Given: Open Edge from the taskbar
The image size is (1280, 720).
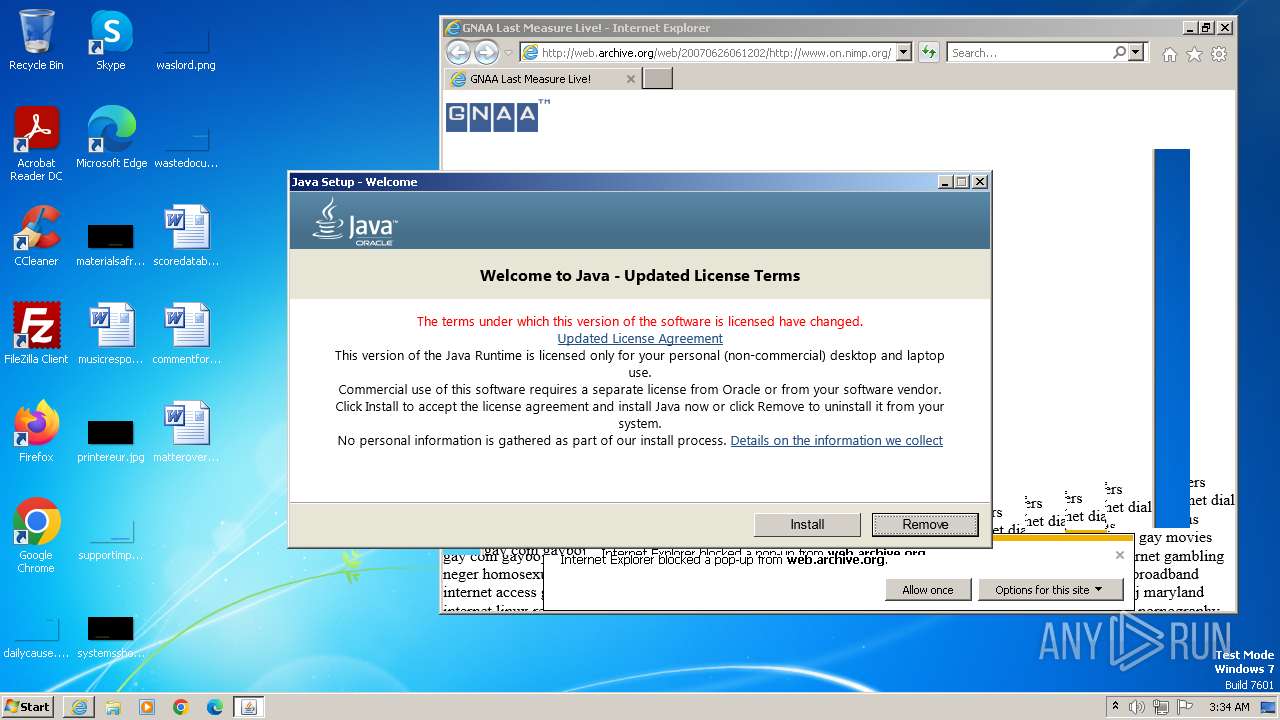Looking at the screenshot, I should [x=215, y=707].
